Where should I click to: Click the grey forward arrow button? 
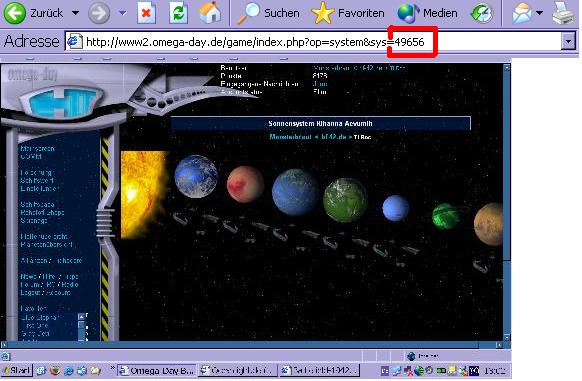99,13
